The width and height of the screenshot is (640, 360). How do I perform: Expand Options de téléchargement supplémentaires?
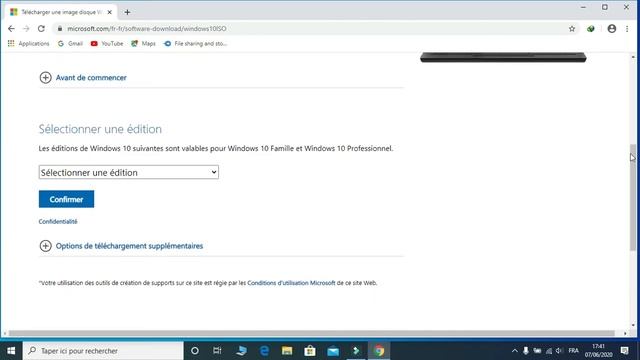pyautogui.click(x=121, y=246)
